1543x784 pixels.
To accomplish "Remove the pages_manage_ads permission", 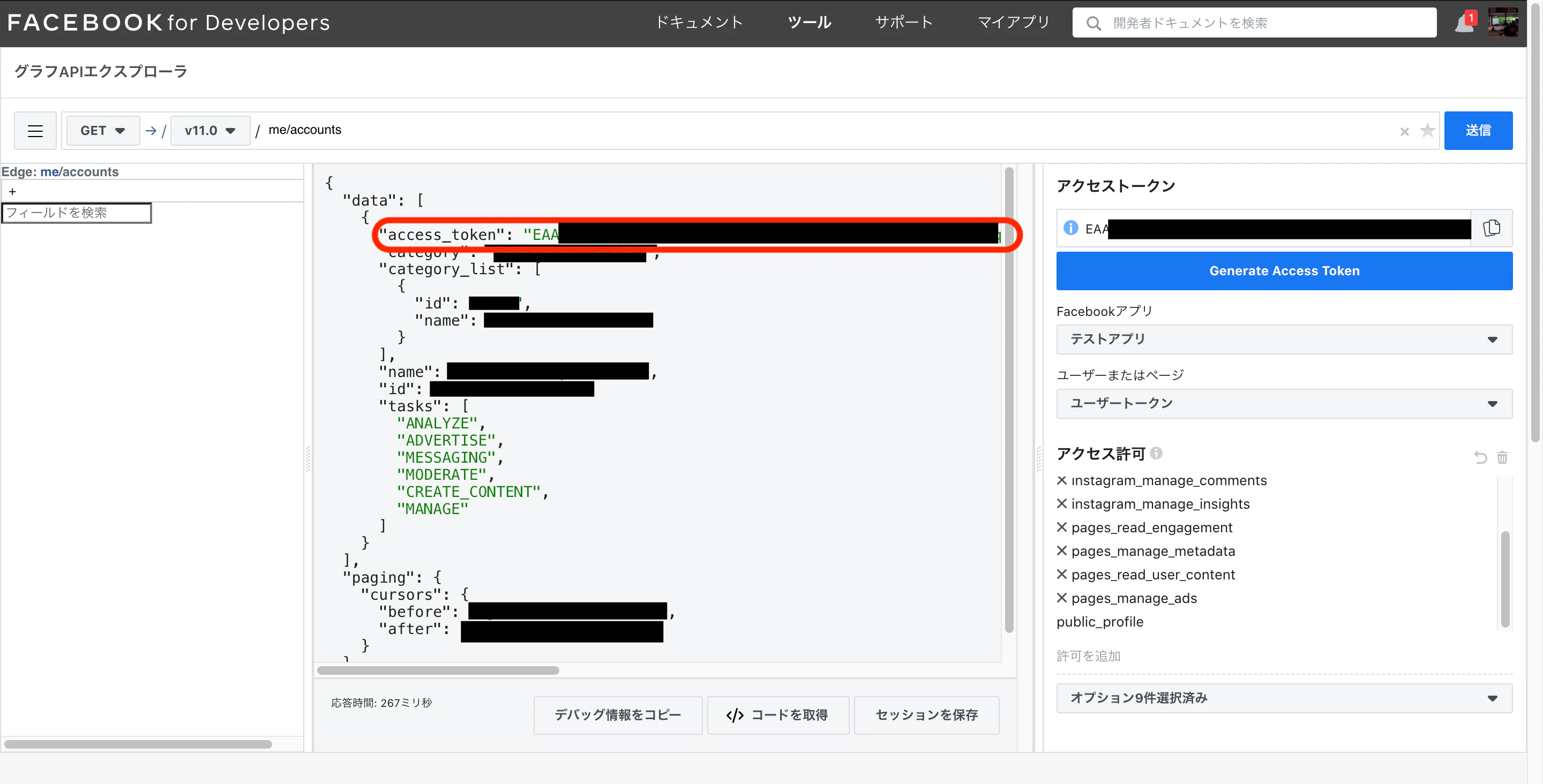I will 1061,598.
